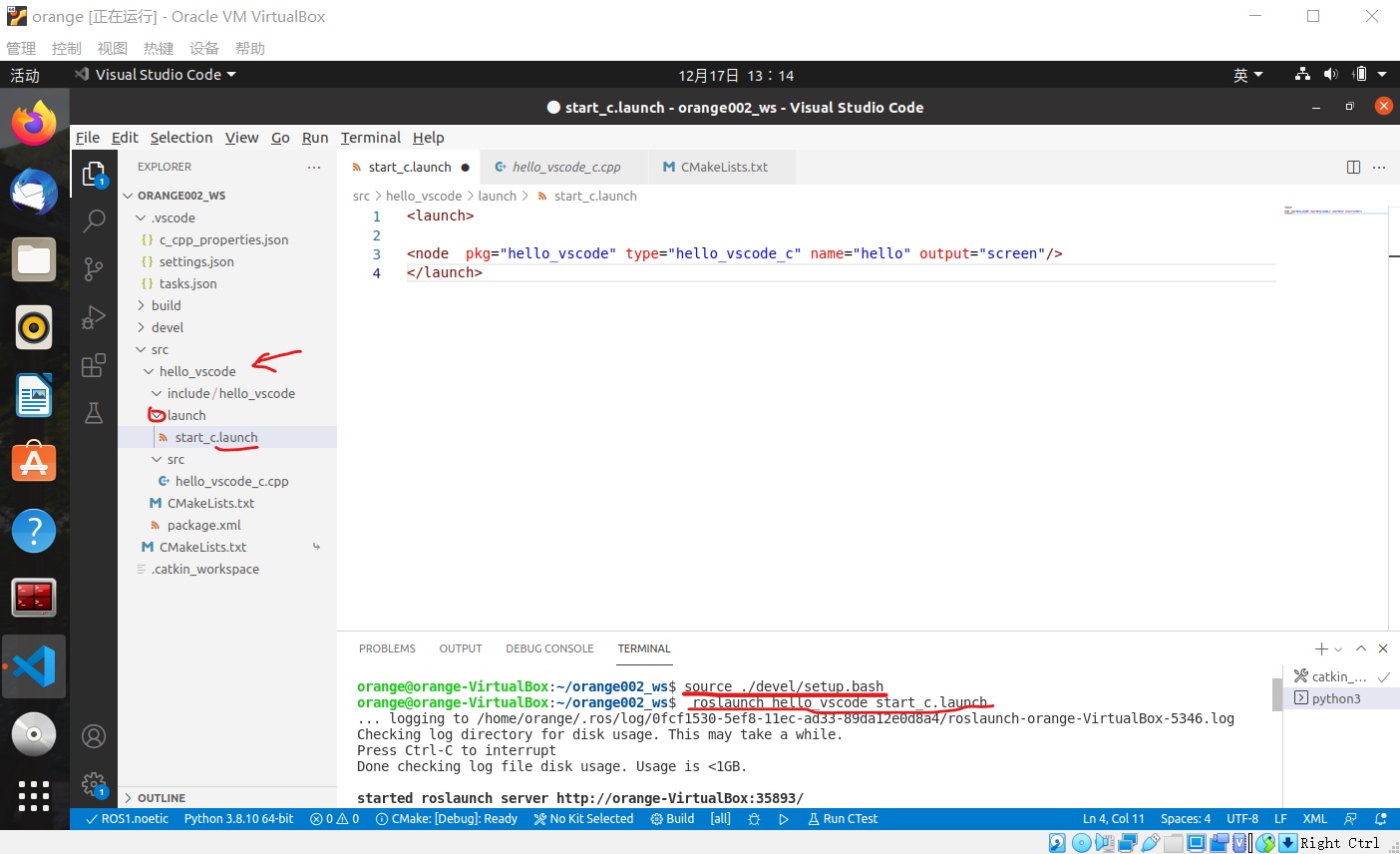Viewport: 1400px width, 854px height.
Task: Click the Split Editor icon above the editor
Action: tap(1352, 167)
